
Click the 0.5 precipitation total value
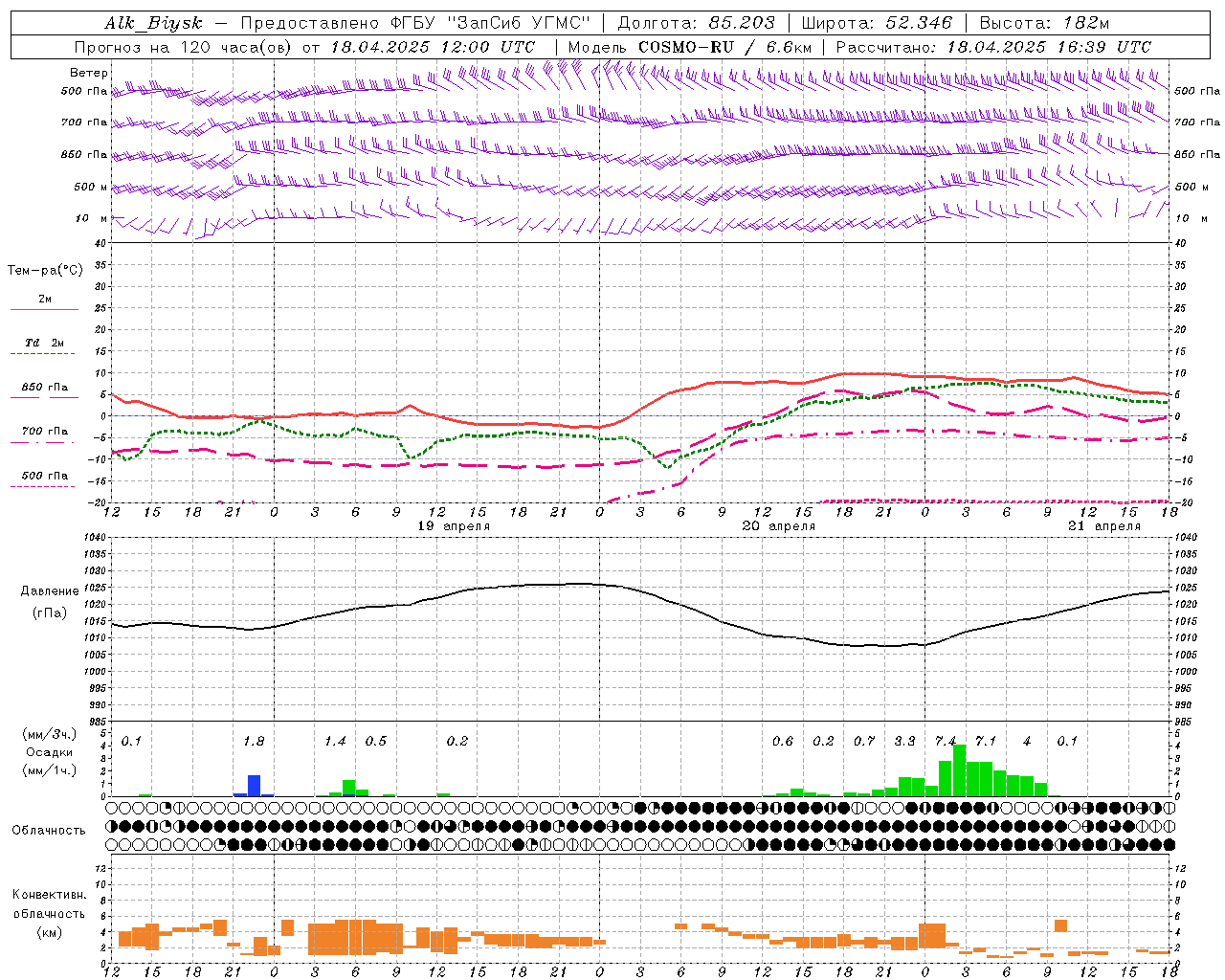pyautogui.click(x=376, y=742)
